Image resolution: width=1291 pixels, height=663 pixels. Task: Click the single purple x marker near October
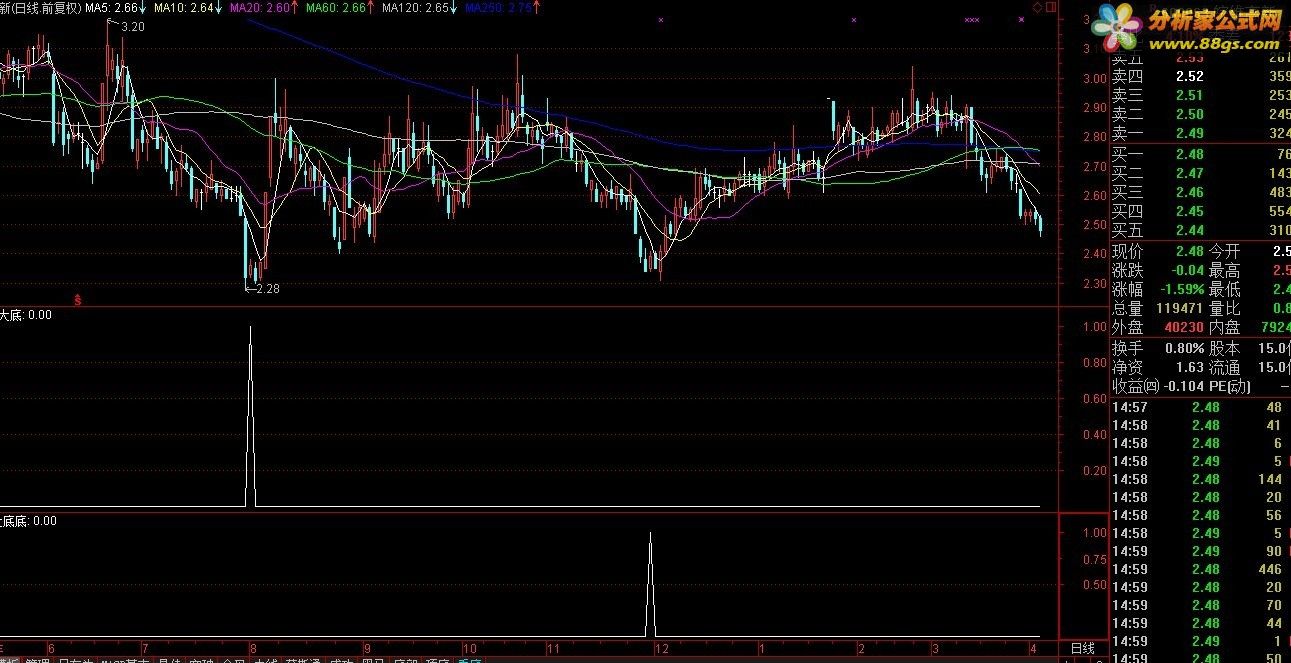(x=660, y=19)
